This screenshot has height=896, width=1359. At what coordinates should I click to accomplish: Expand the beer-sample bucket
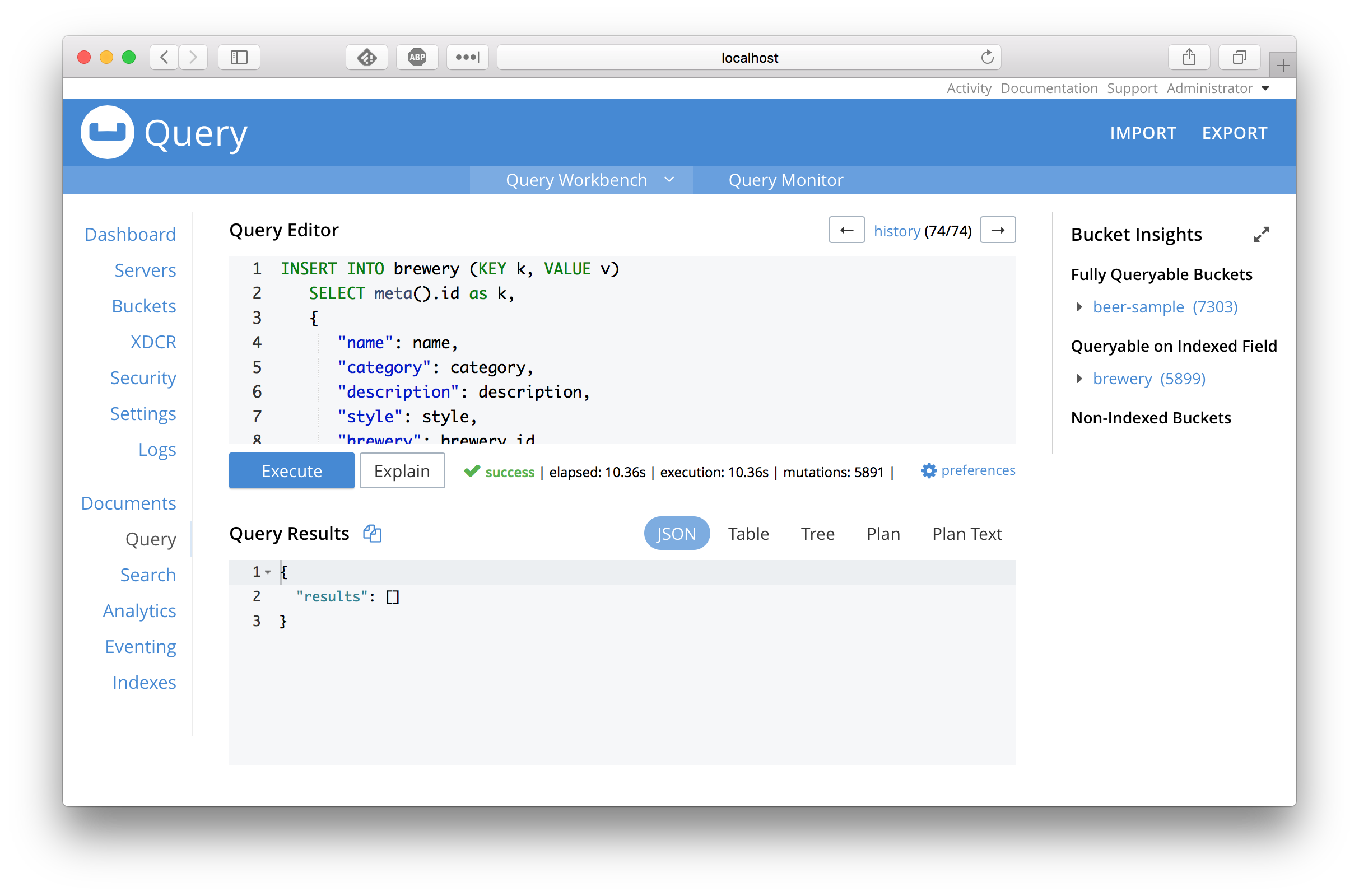pos(1079,307)
